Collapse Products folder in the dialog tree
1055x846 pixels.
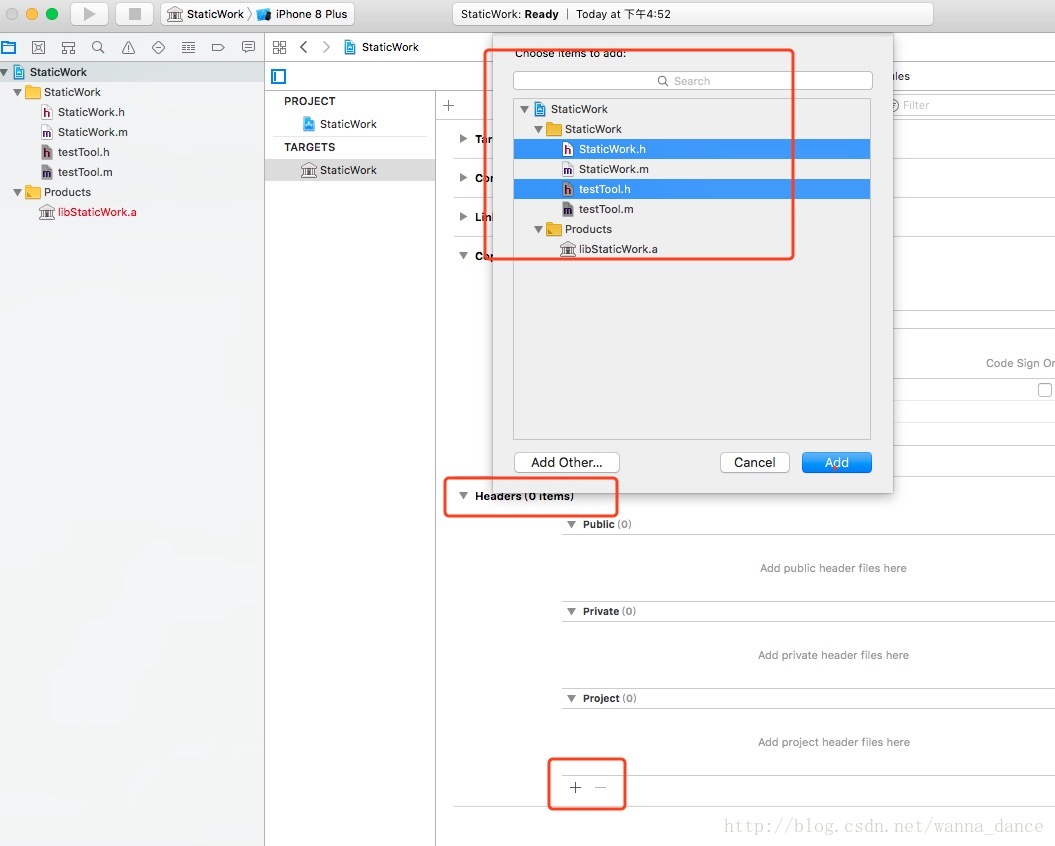(x=538, y=230)
